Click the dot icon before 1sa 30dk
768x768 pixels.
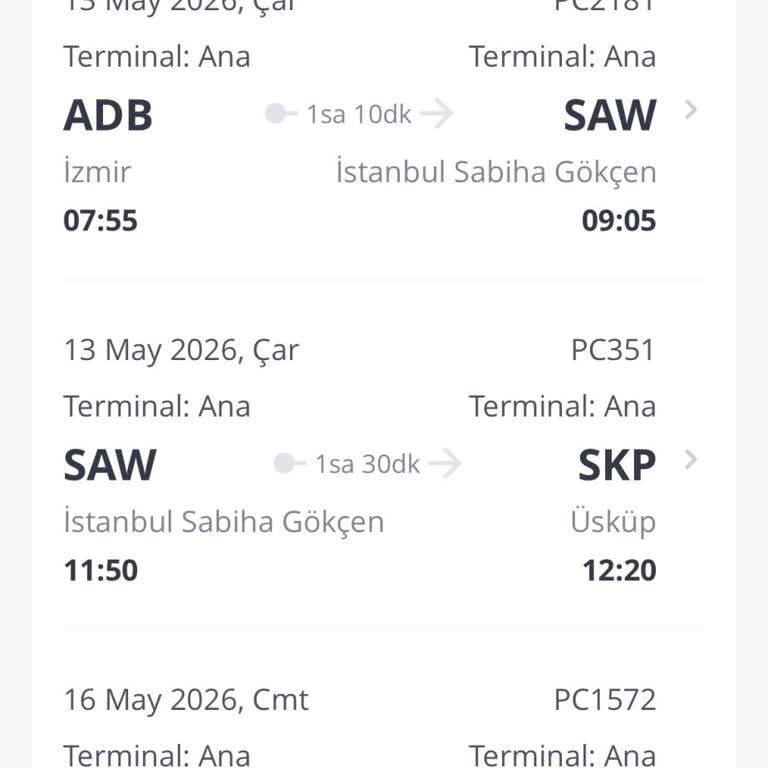(x=284, y=464)
